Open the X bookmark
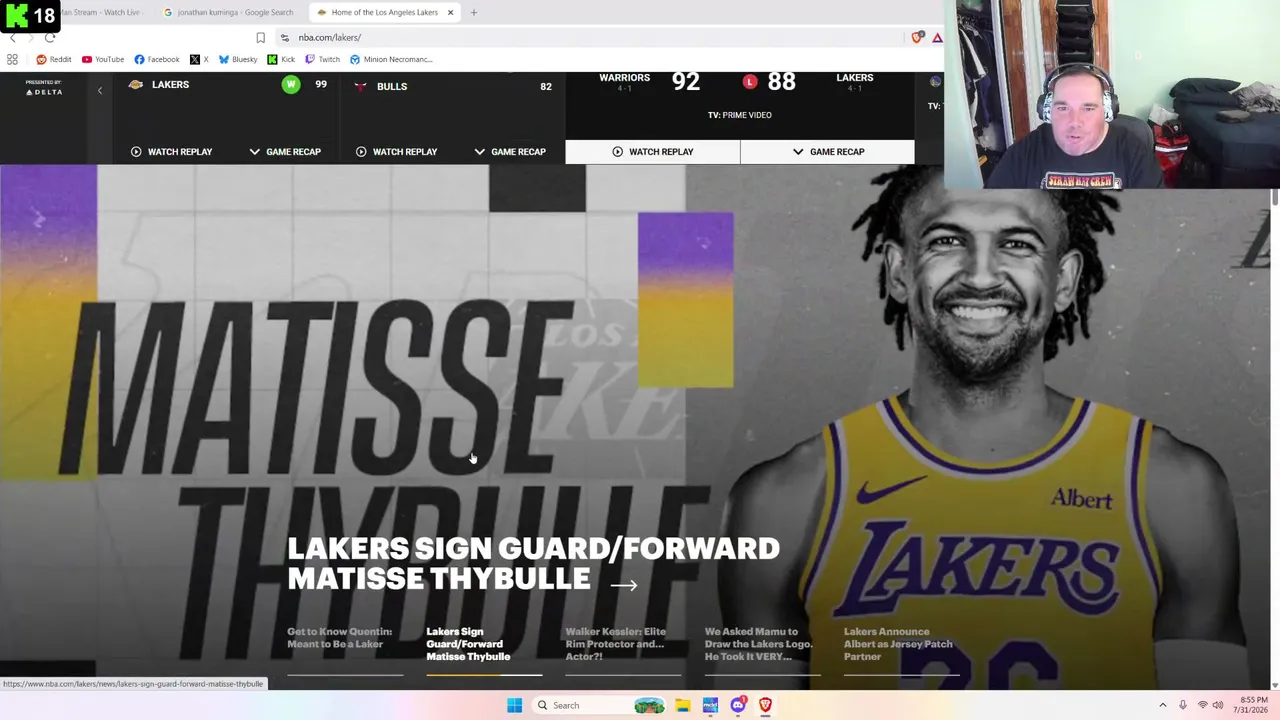This screenshot has width=1280, height=720. pos(199,59)
